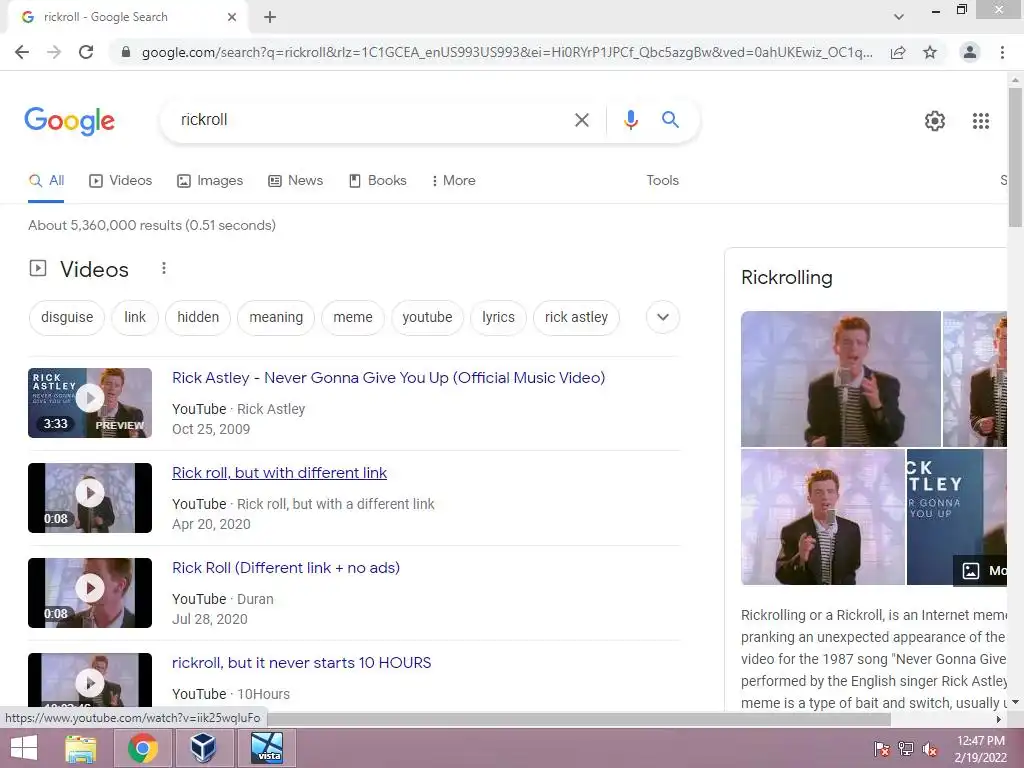This screenshot has height=768, width=1024.
Task: Open lower-left Rick Astley panel image
Action: [823, 517]
